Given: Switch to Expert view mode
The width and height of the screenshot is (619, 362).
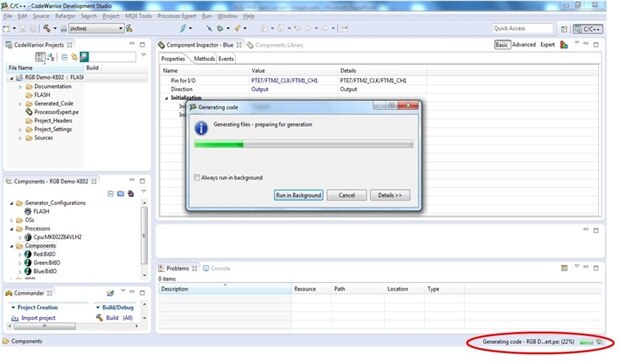Looking at the screenshot, I should (x=548, y=45).
